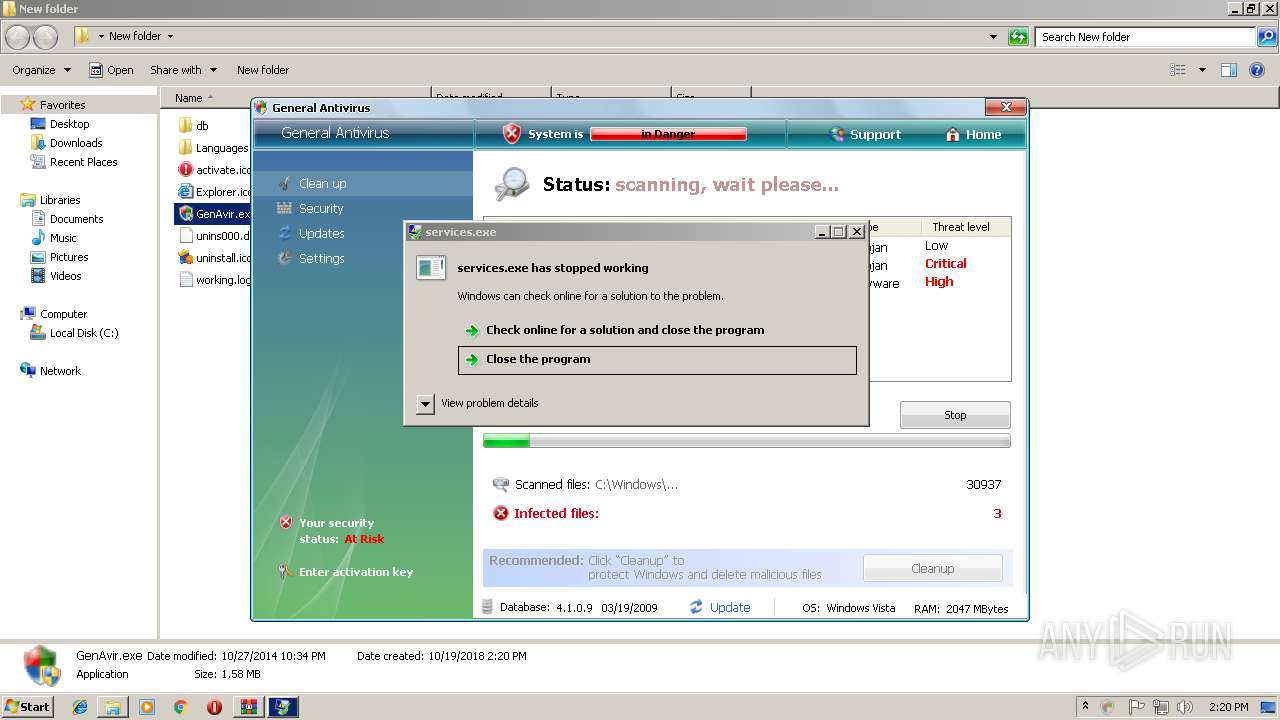Click the magnifier scan status icon
The height and width of the screenshot is (720, 1280).
point(512,184)
